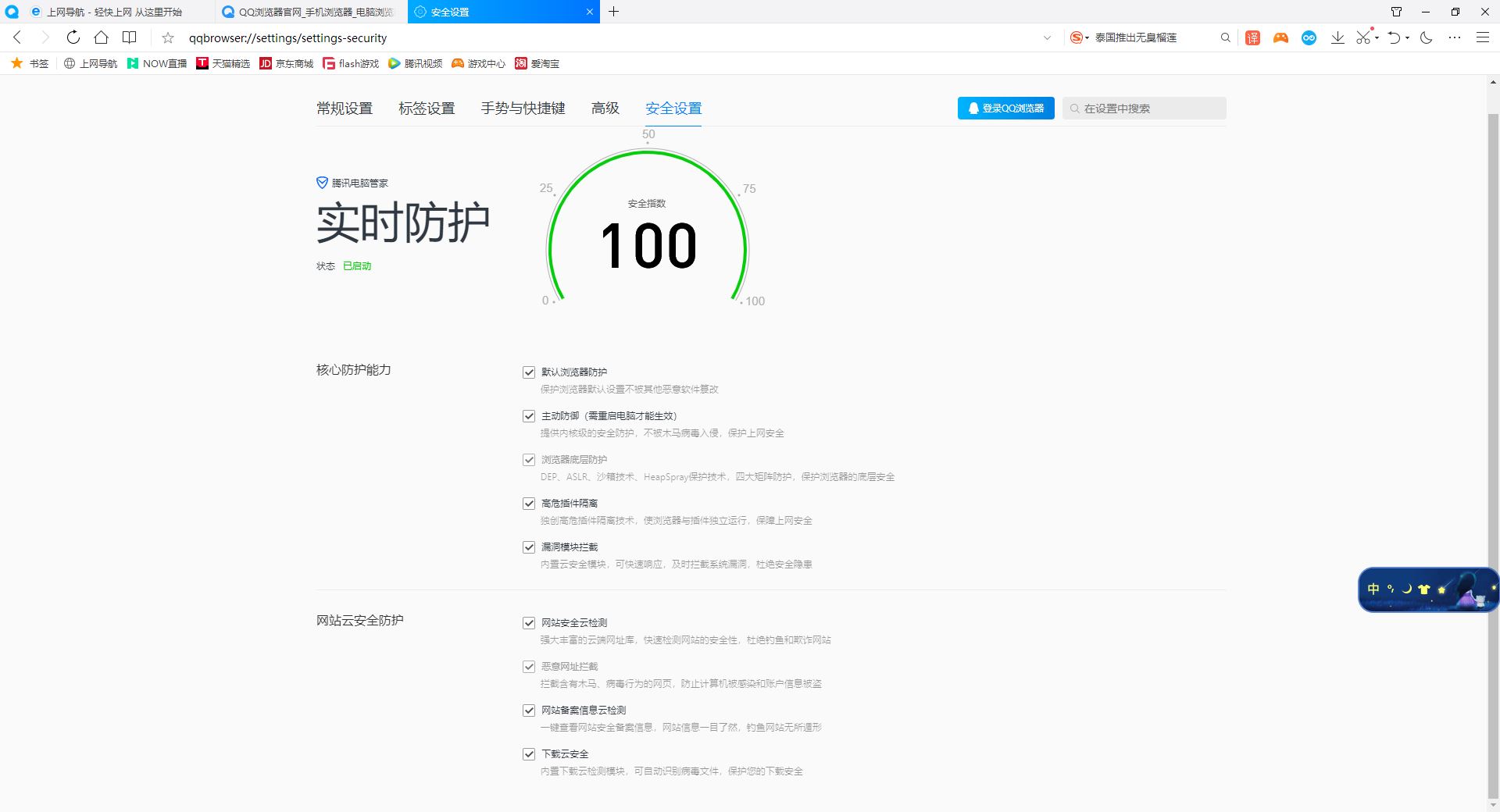Open the 手势与快捷键 settings tab
The width and height of the screenshot is (1500, 812).
[522, 109]
